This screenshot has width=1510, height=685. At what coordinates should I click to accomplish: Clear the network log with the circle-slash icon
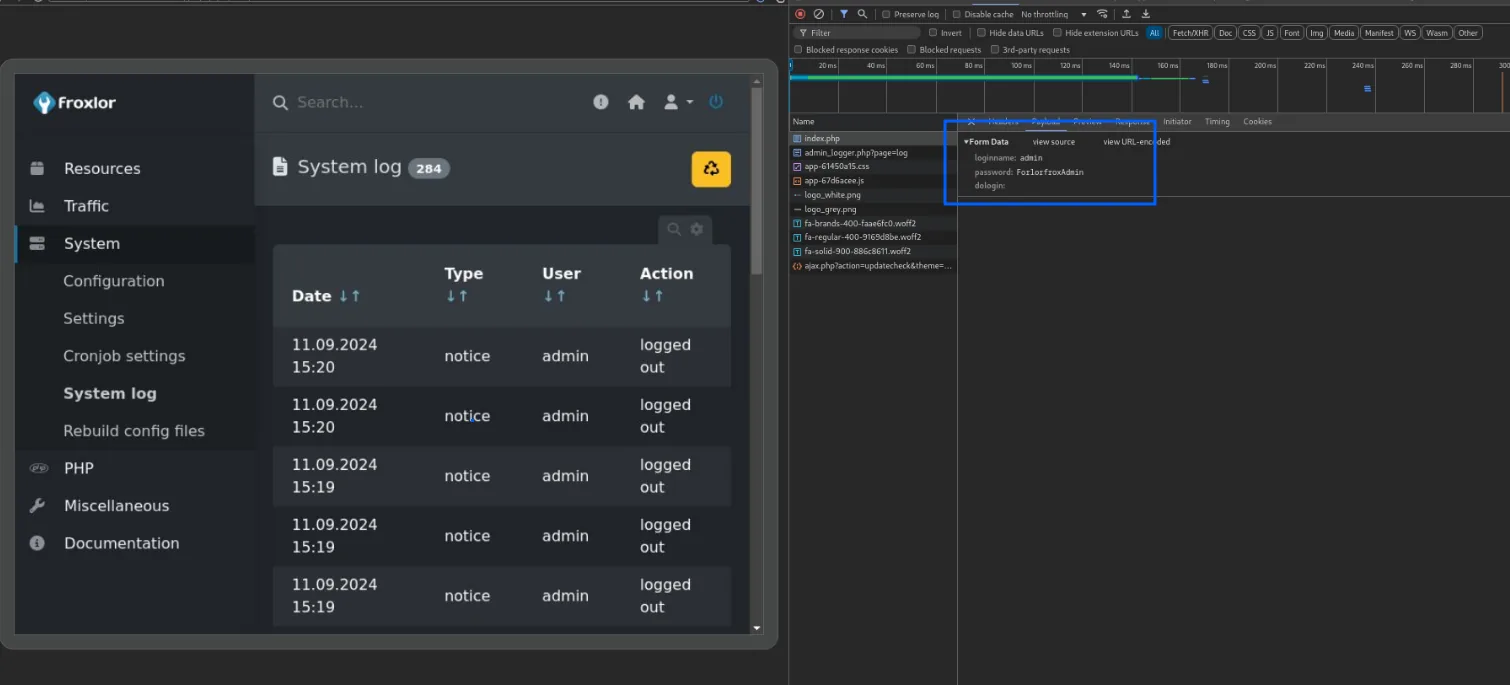pos(819,14)
